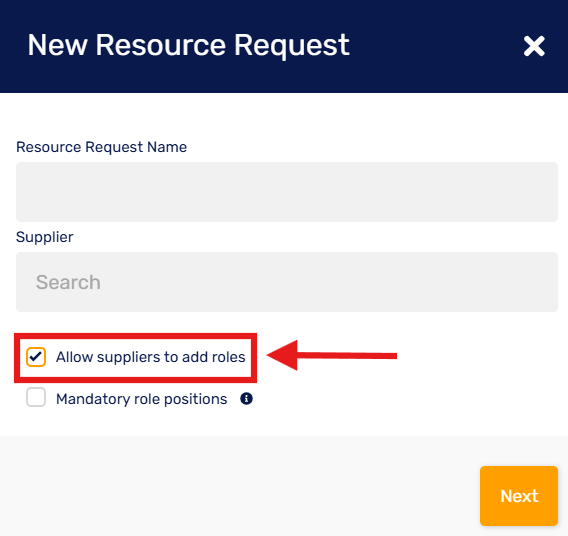Click the 'Allow suppliers to add roles' label text
This screenshot has width=568, height=536.
150,357
